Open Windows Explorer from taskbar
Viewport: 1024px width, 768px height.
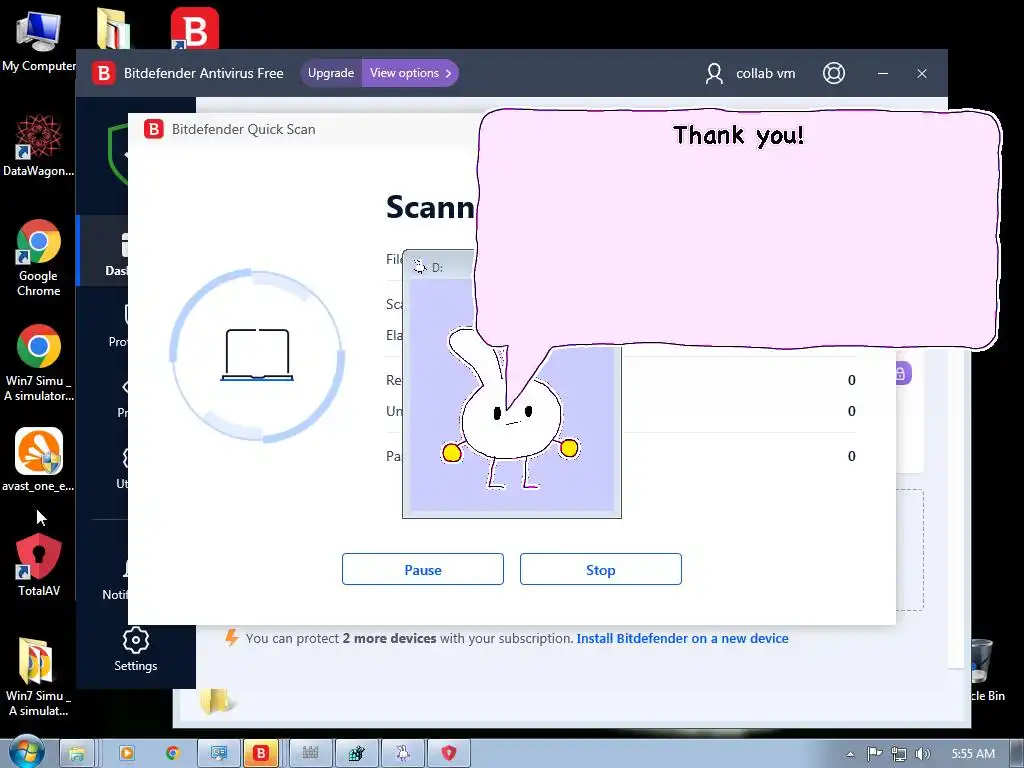click(x=77, y=754)
